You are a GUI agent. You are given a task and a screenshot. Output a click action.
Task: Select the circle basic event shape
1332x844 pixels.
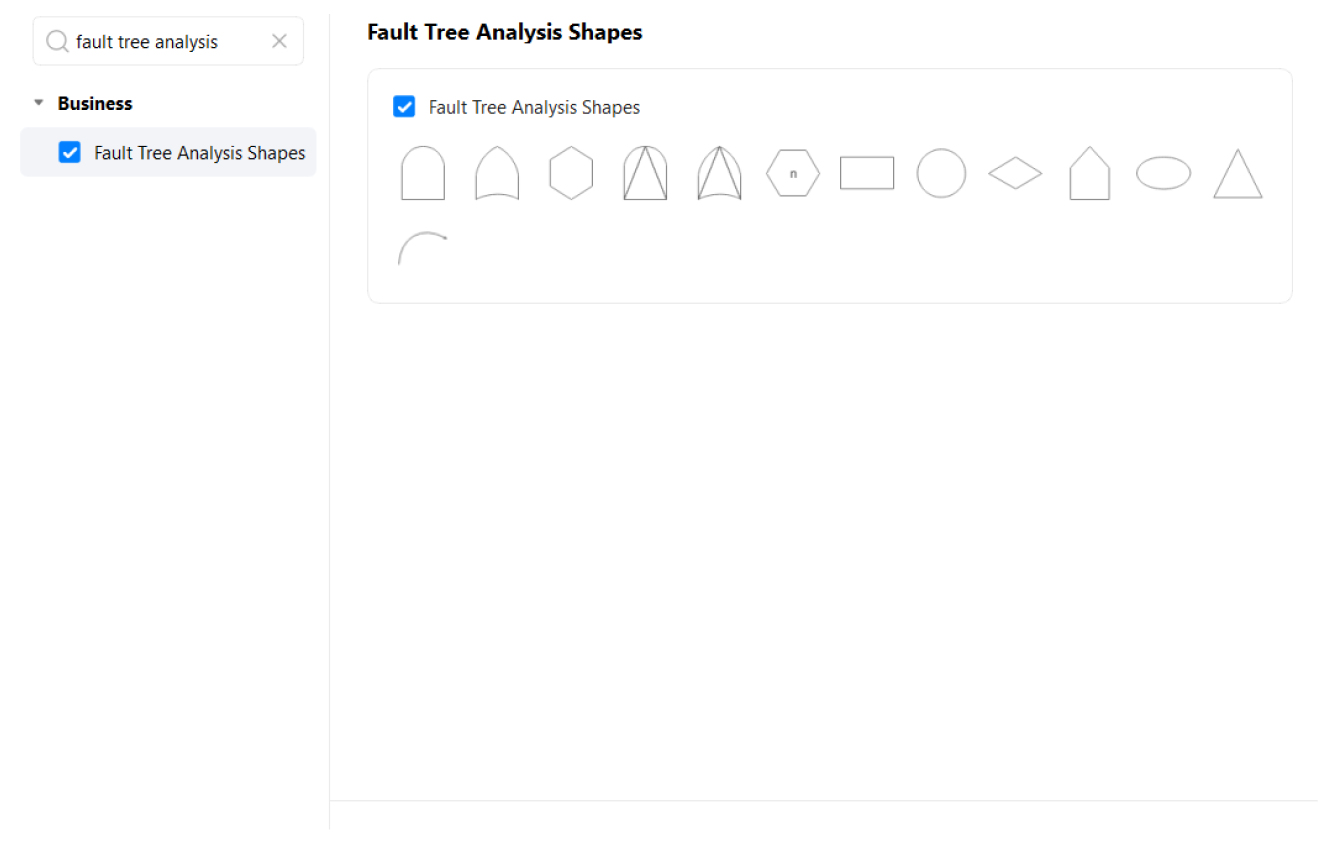point(941,173)
